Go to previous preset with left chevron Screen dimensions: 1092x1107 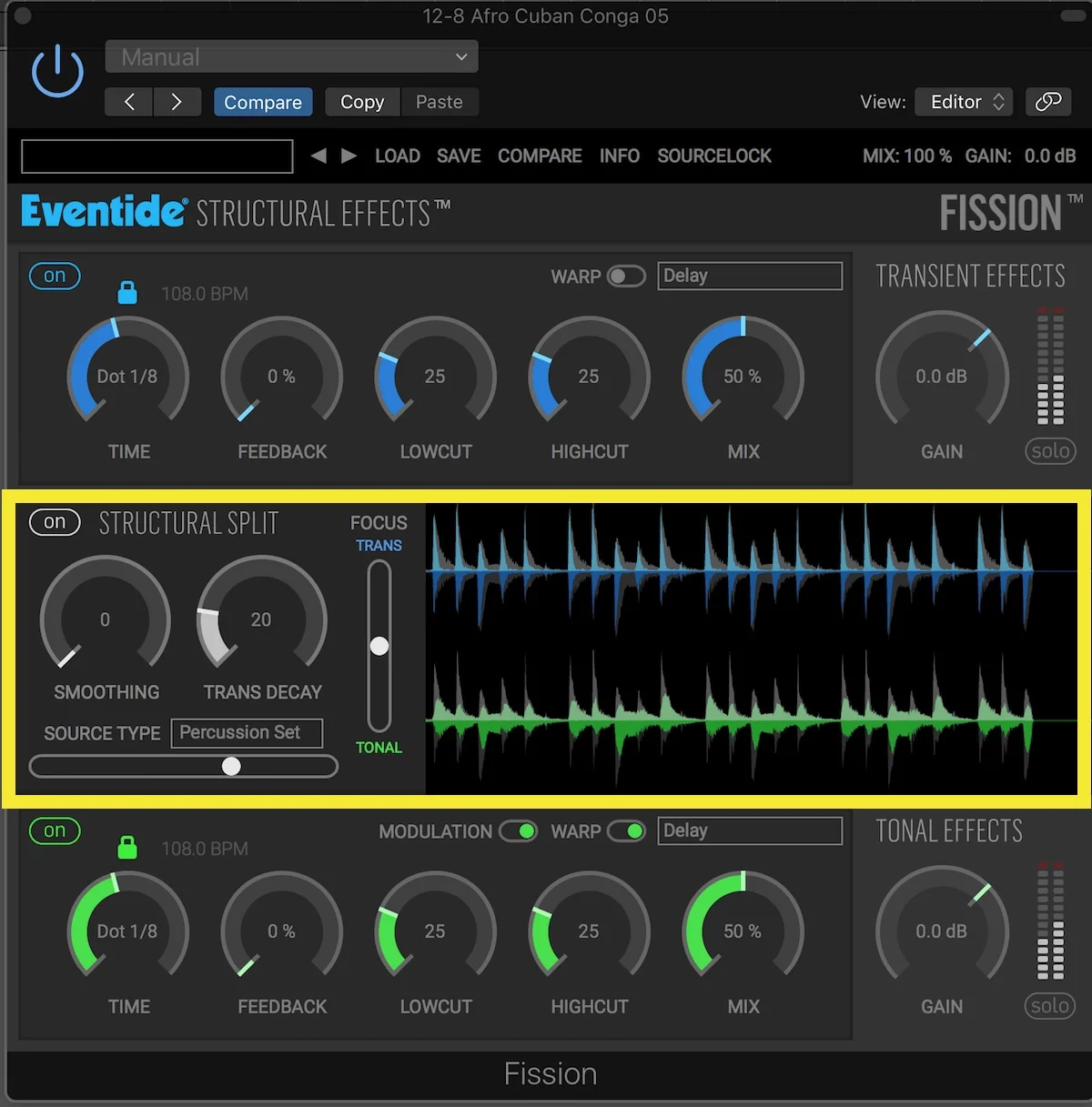pyautogui.click(x=129, y=102)
